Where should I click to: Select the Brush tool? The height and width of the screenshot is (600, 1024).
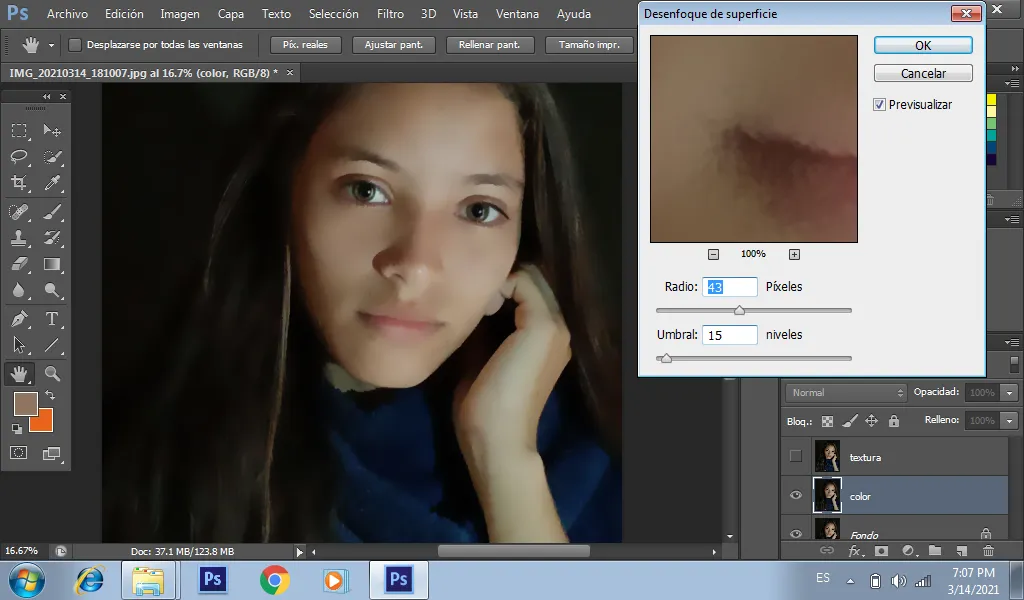click(x=52, y=212)
